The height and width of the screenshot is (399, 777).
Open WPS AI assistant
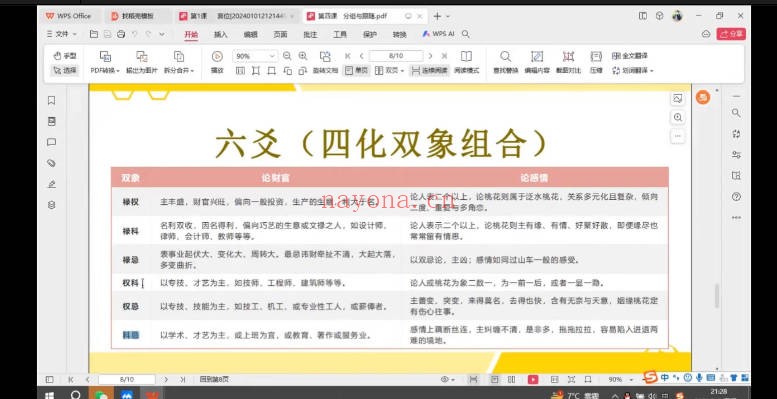point(438,34)
